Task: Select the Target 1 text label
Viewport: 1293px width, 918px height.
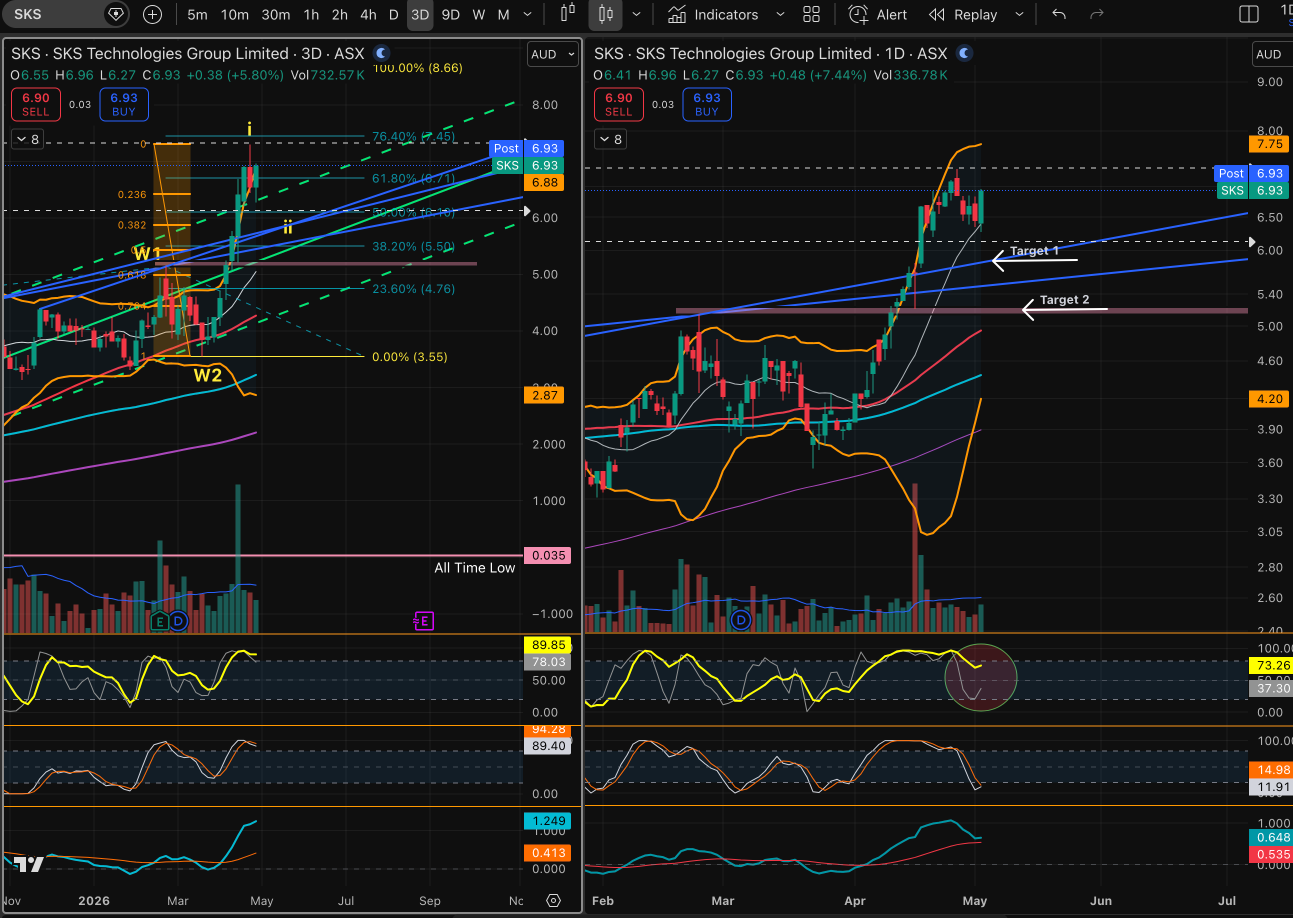Action: [1034, 251]
